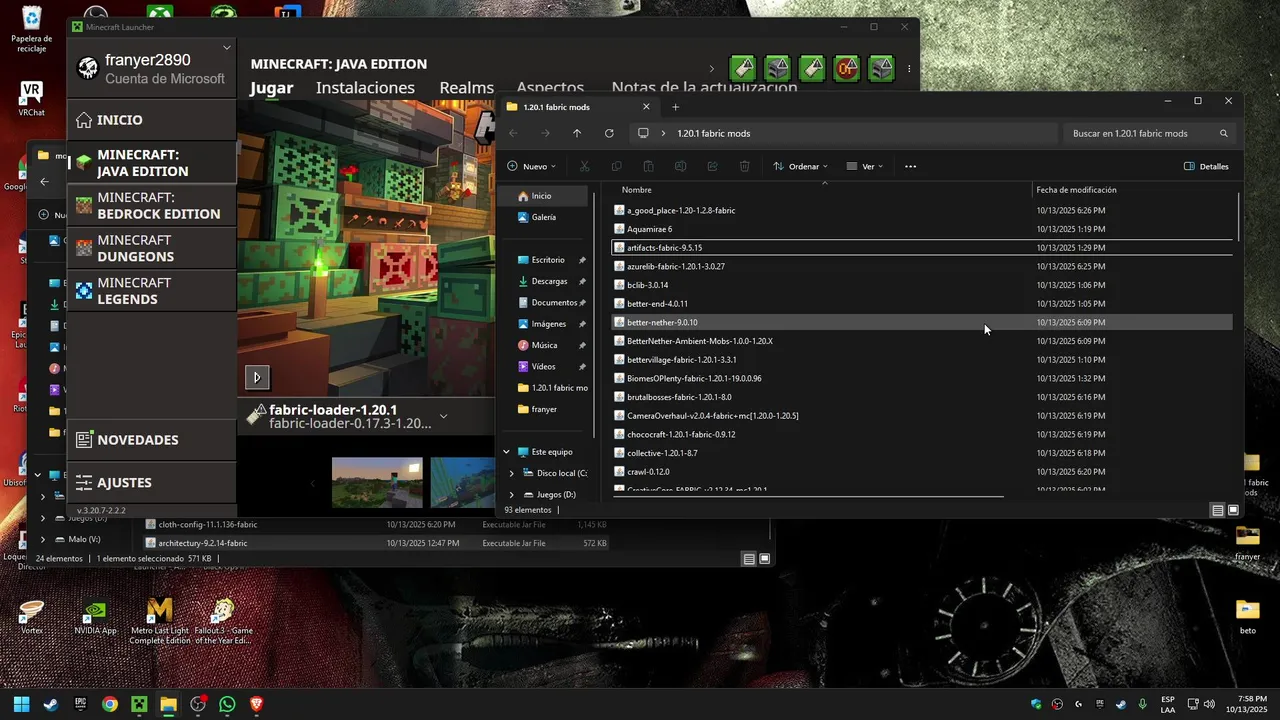Select the landscape screenshot thumbnail in launcher
Image resolution: width=1280 pixels, height=720 pixels.
(377, 483)
